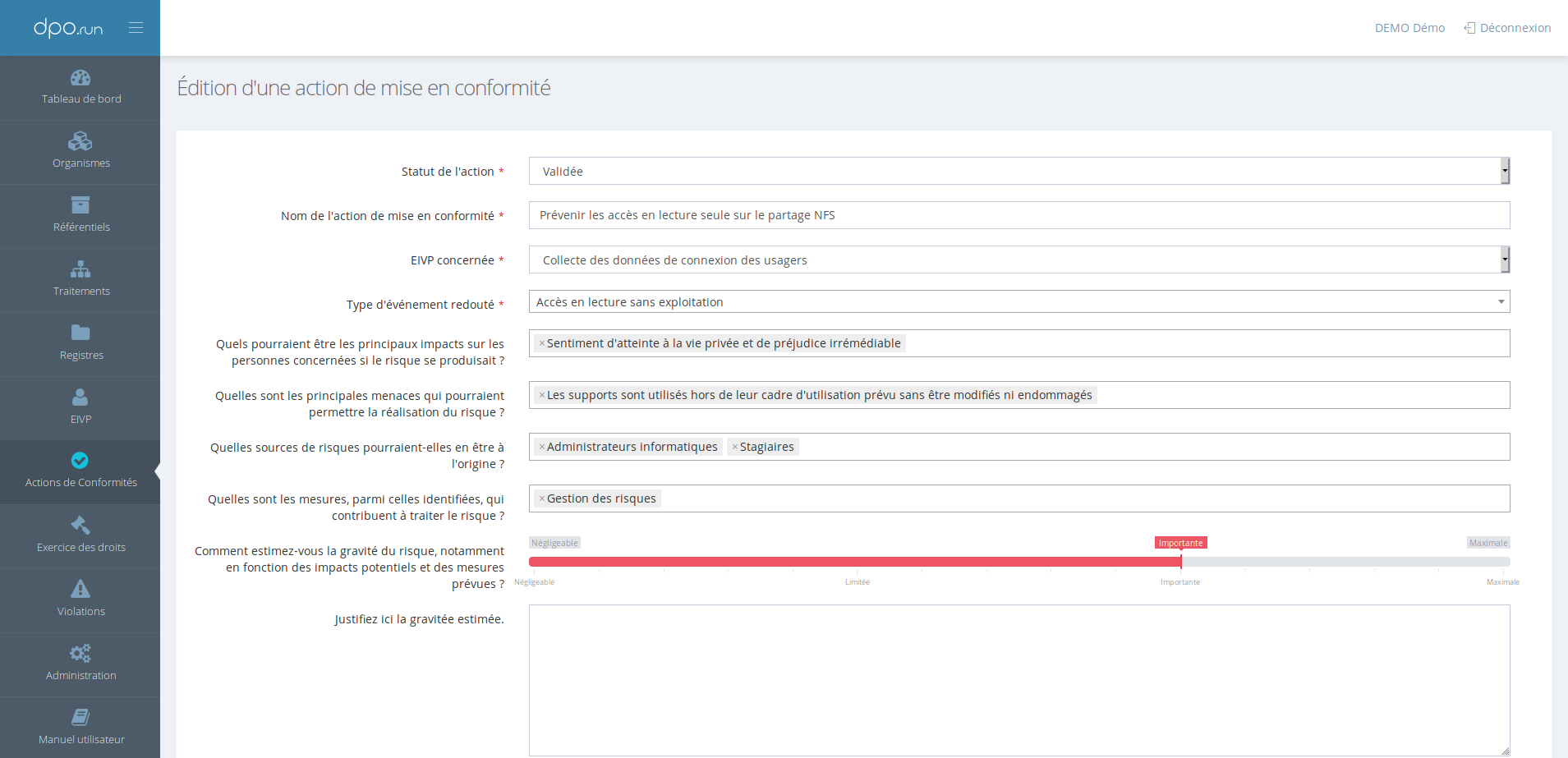Click the Négligeable label above the slider
The height and width of the screenshot is (758, 1568).
(x=554, y=543)
